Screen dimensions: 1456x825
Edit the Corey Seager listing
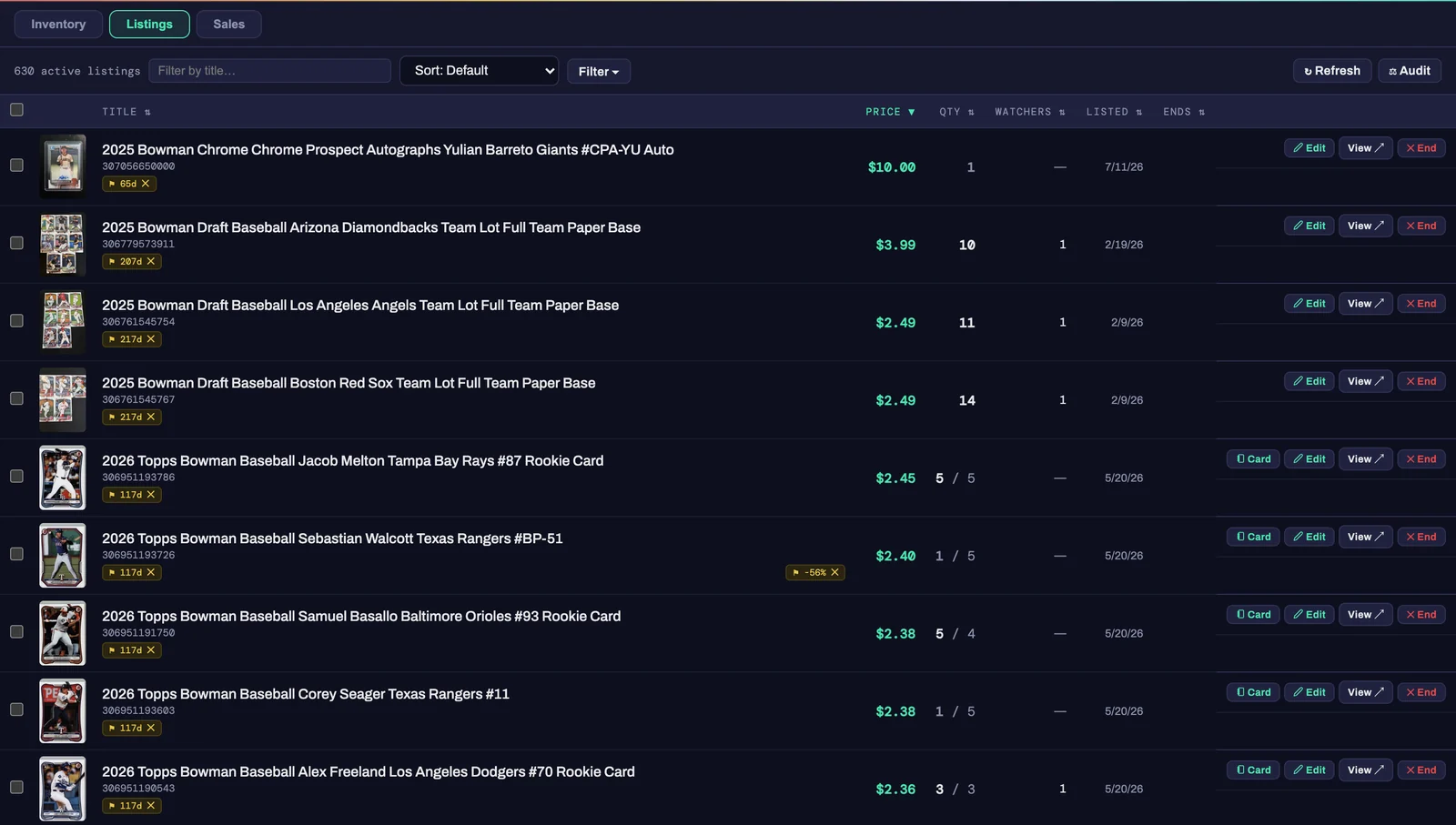pyautogui.click(x=1309, y=692)
